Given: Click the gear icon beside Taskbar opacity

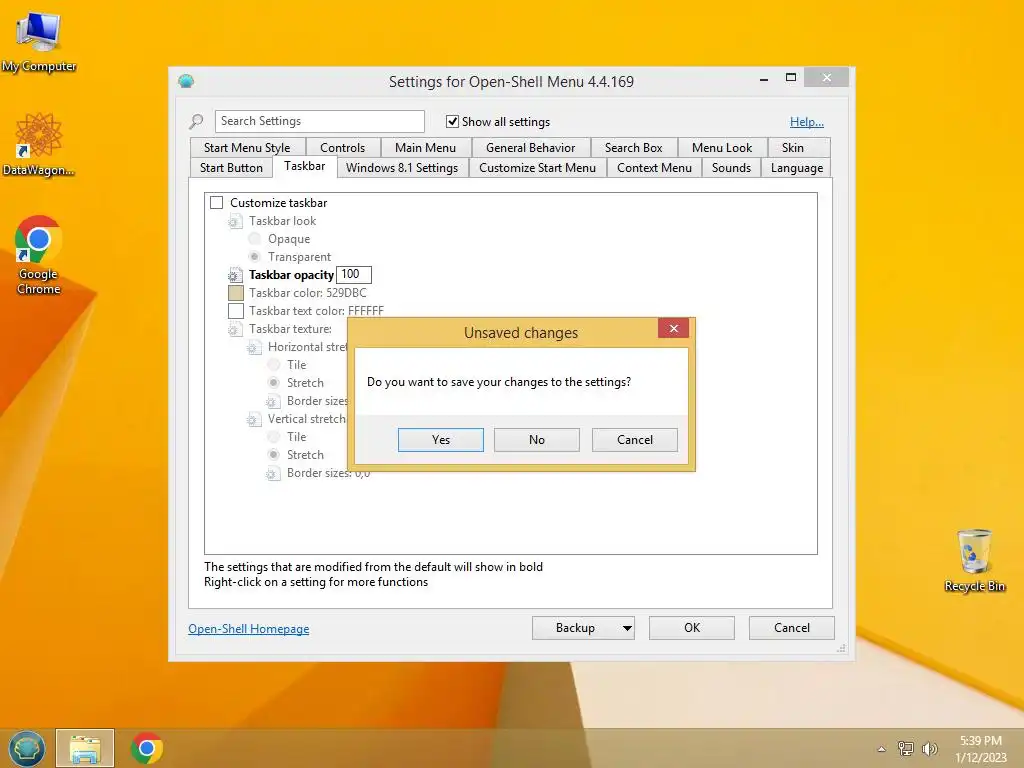Looking at the screenshot, I should click(235, 275).
